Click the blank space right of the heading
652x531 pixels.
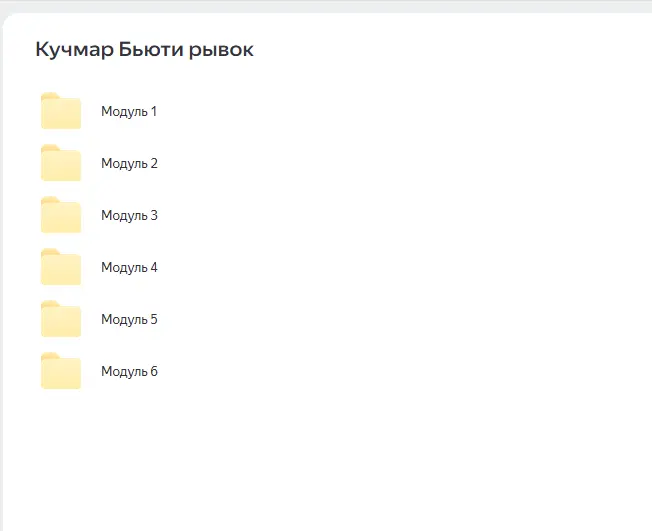click(450, 50)
